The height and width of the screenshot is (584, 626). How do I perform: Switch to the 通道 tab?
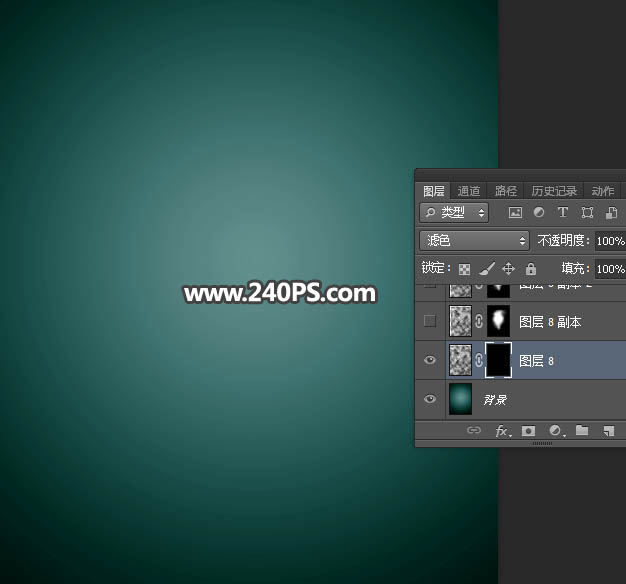pos(469,191)
